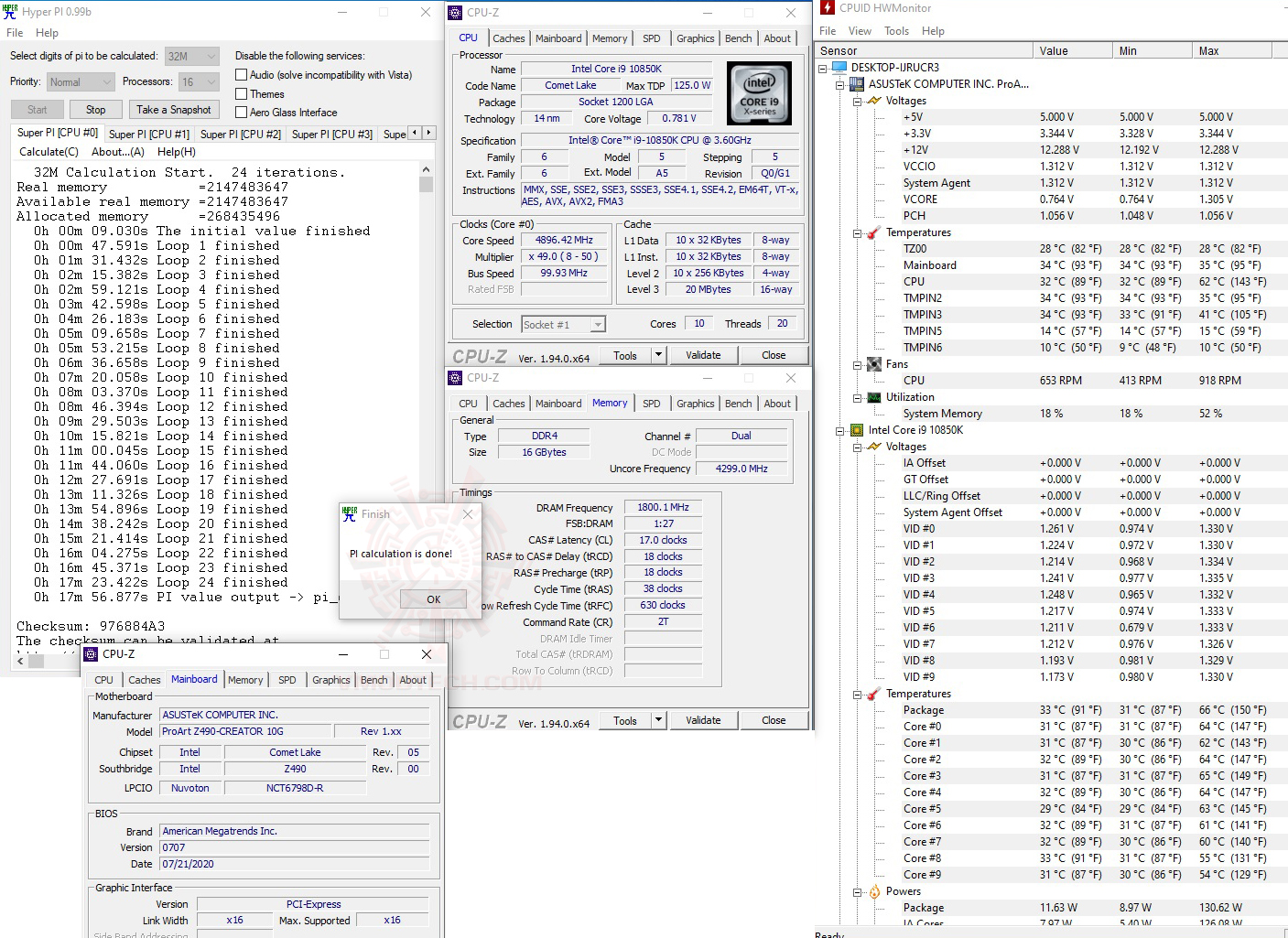The width and height of the screenshot is (1288, 938).
Task: Open the HWMonitor Help menu
Action: coord(933,31)
